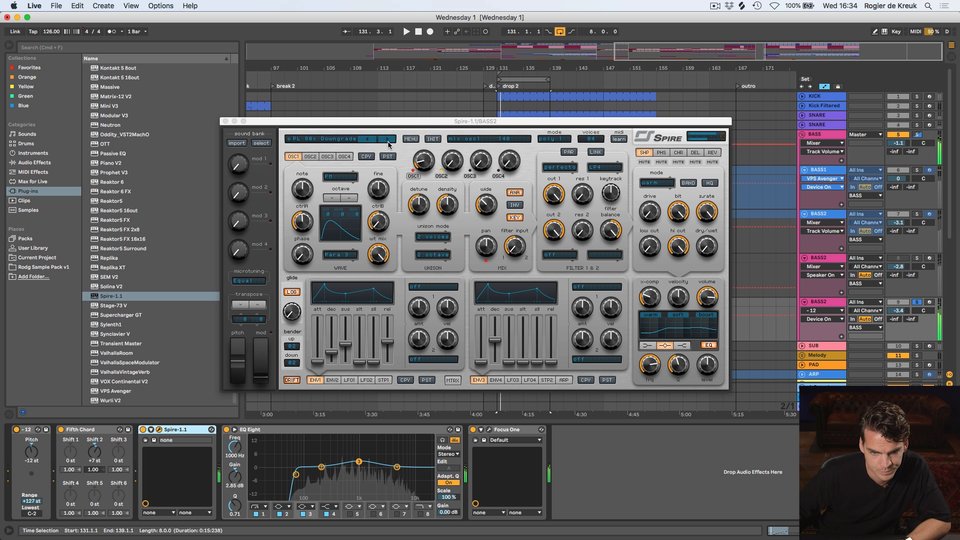Image resolution: width=960 pixels, height=540 pixels.
Task: Click the Link button in control bar
Action: coord(15,31)
